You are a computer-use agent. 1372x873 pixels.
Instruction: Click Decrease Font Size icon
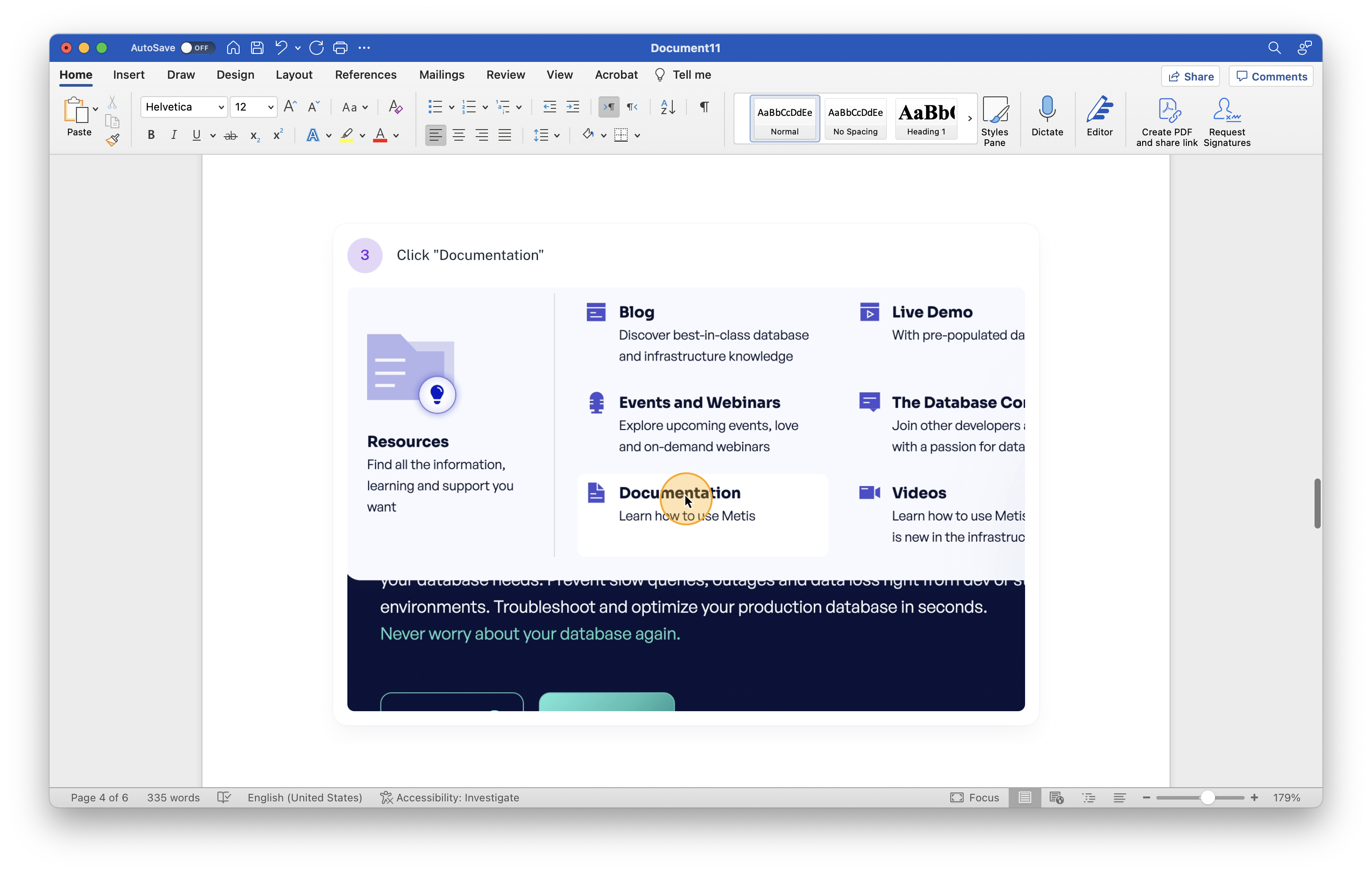click(x=313, y=107)
